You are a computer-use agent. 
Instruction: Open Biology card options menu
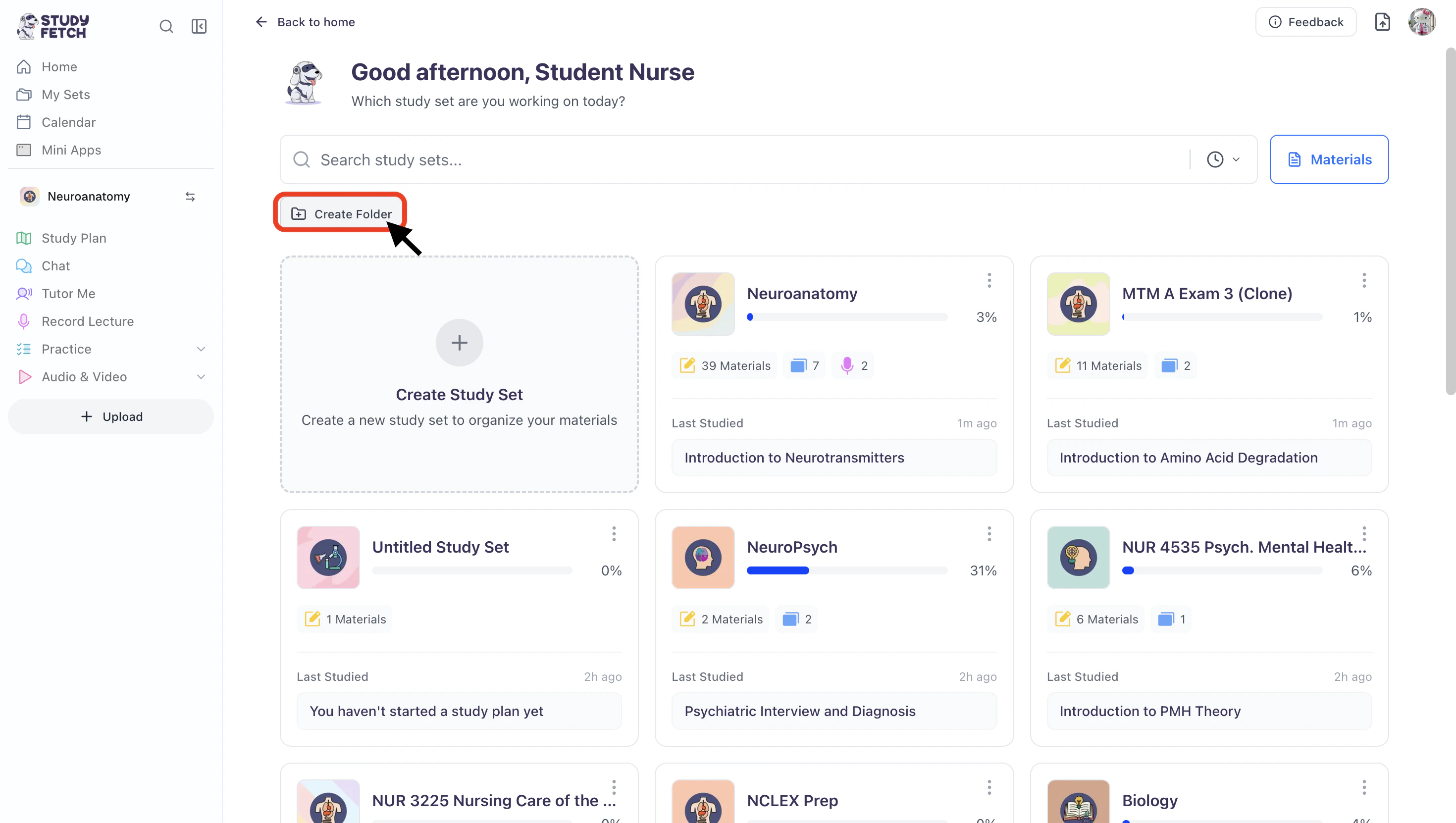[1364, 787]
